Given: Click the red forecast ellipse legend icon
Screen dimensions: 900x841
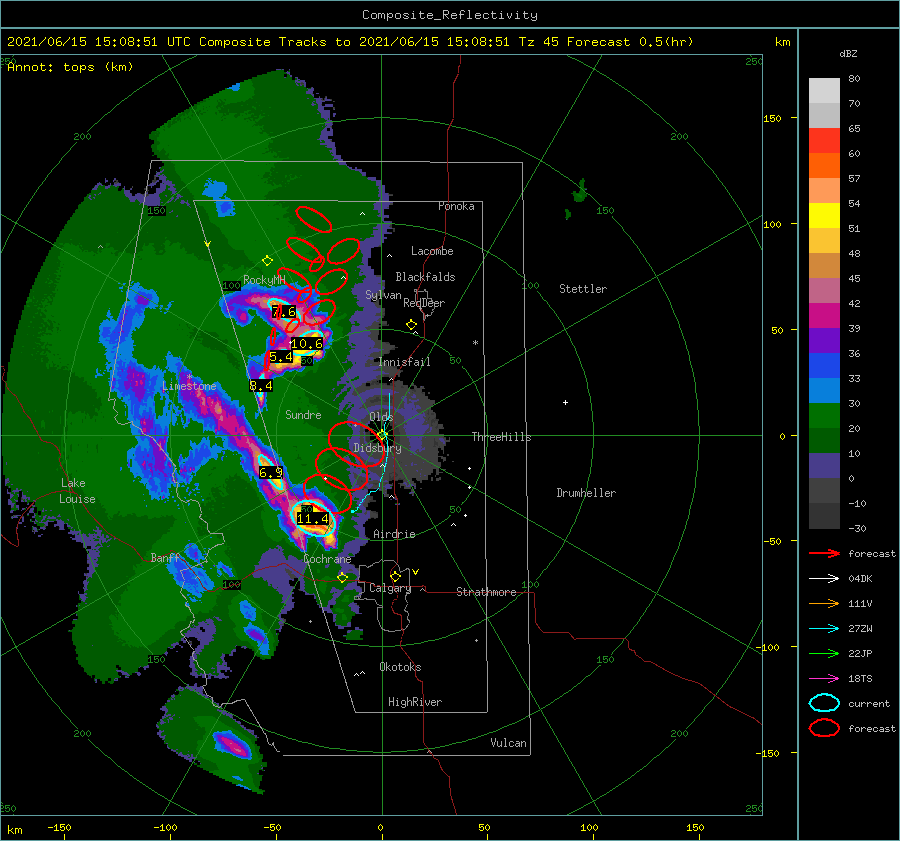Looking at the screenshot, I should point(824,728).
